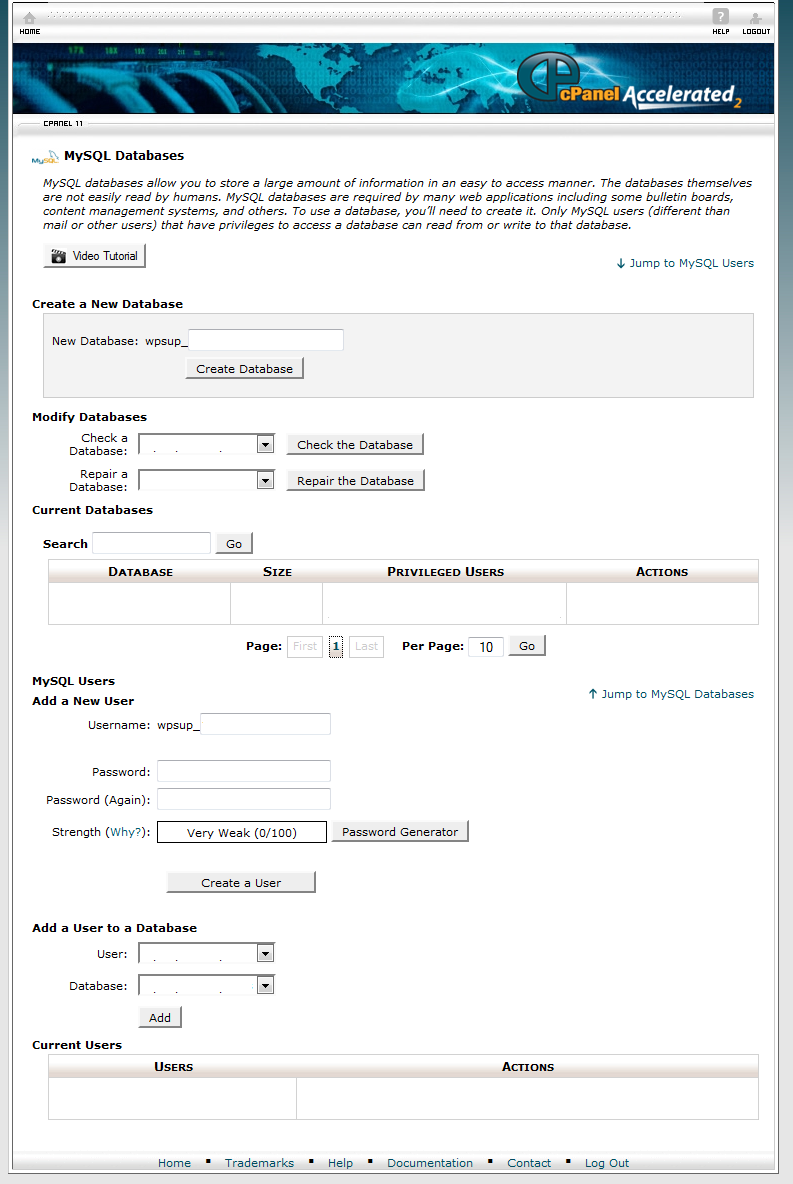This screenshot has width=793, height=1184.
Task: Open the Database dropdown under Add a User
Action: [x=265, y=986]
